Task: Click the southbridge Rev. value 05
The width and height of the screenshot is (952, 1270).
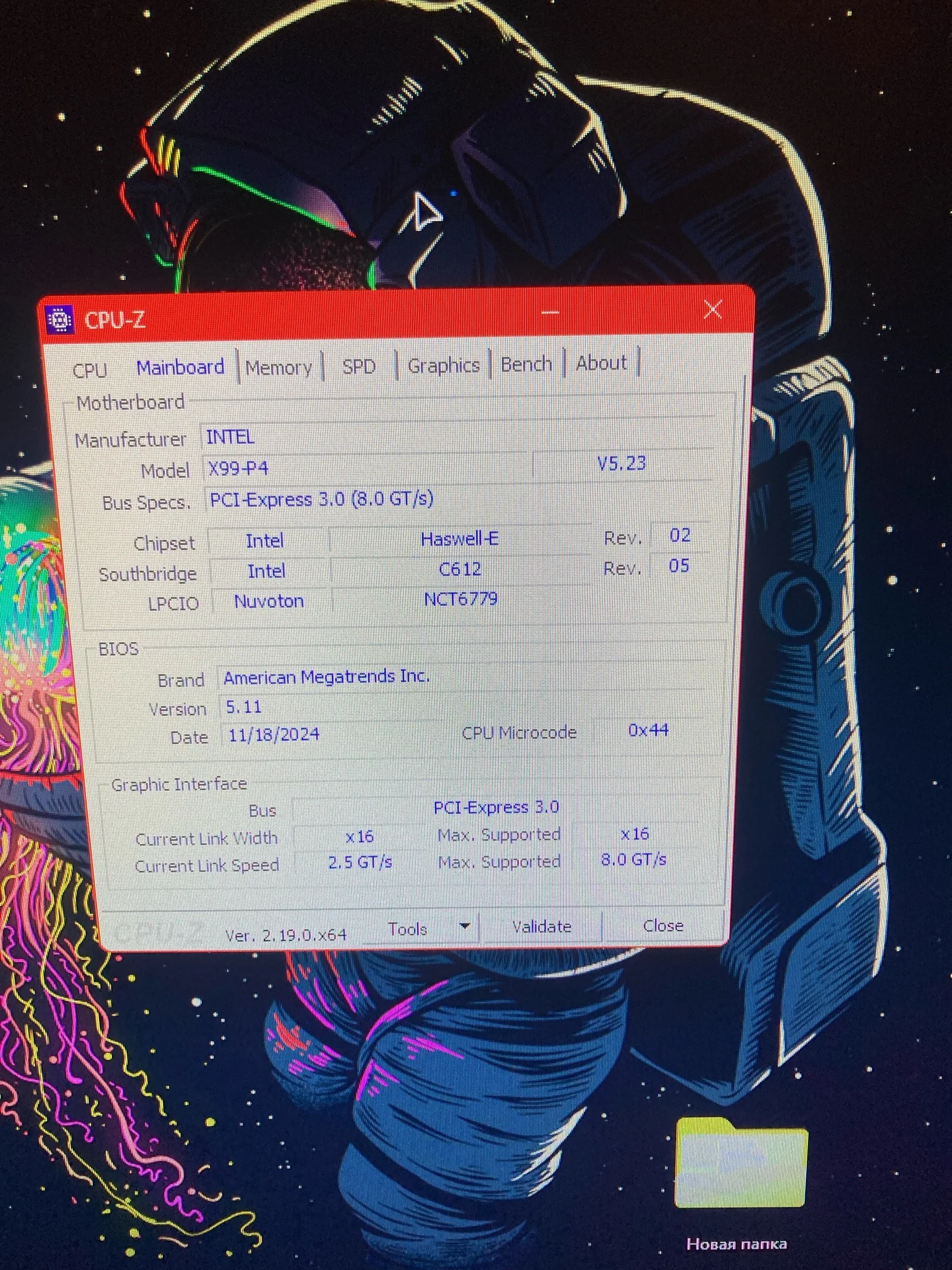Action: coord(679,566)
